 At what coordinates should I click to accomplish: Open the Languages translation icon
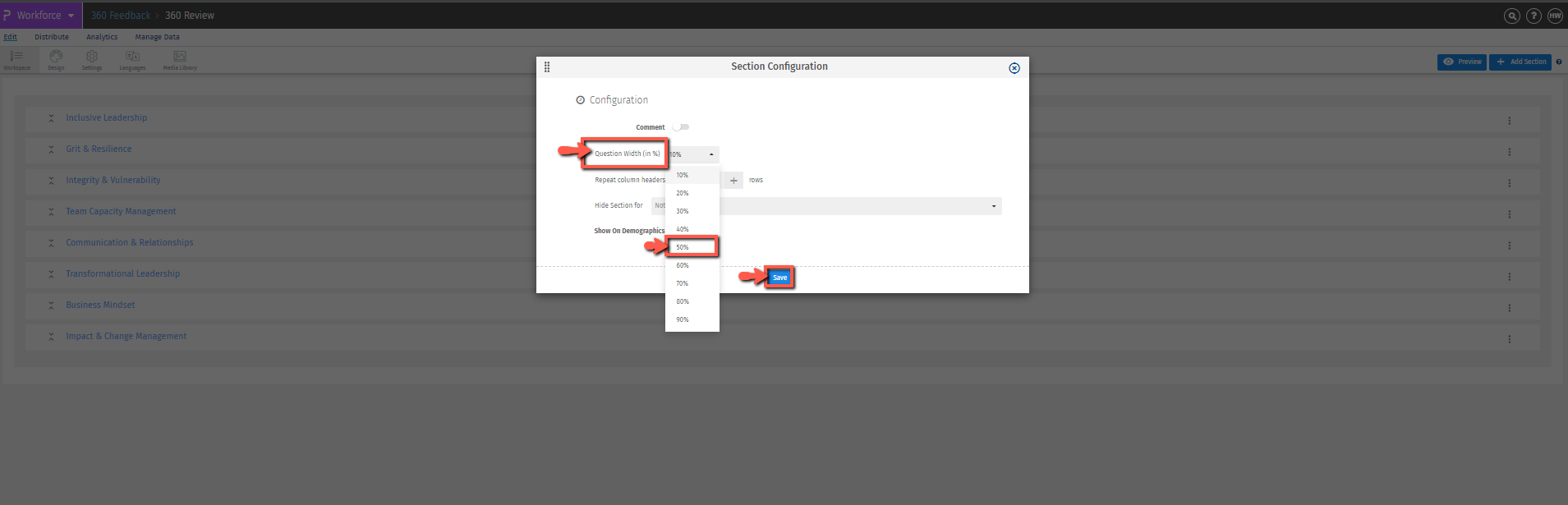[132, 60]
